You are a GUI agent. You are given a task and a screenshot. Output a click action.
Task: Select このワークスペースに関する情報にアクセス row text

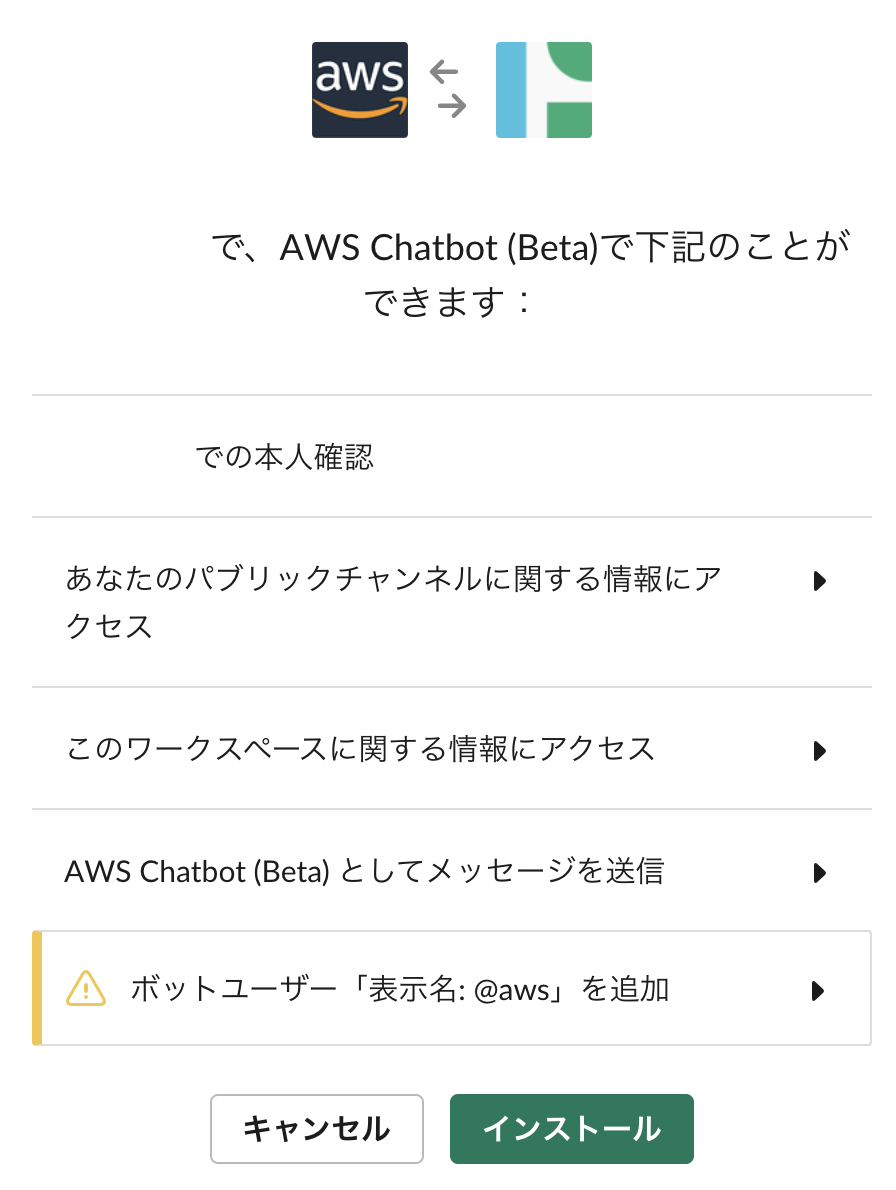(360, 748)
